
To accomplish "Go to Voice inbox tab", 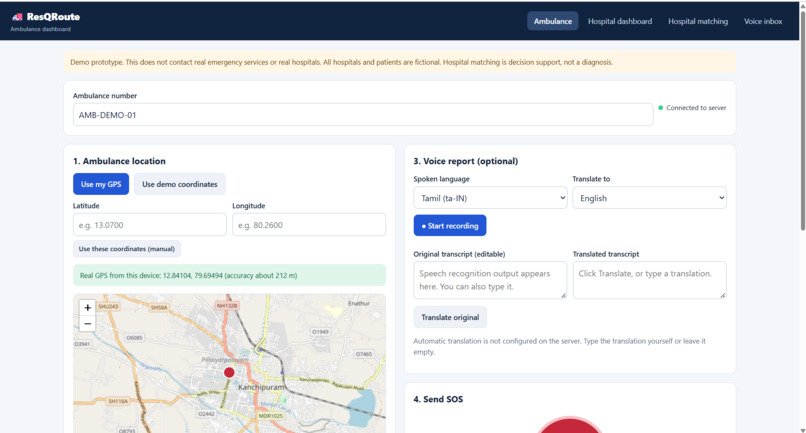I will pyautogui.click(x=763, y=21).
